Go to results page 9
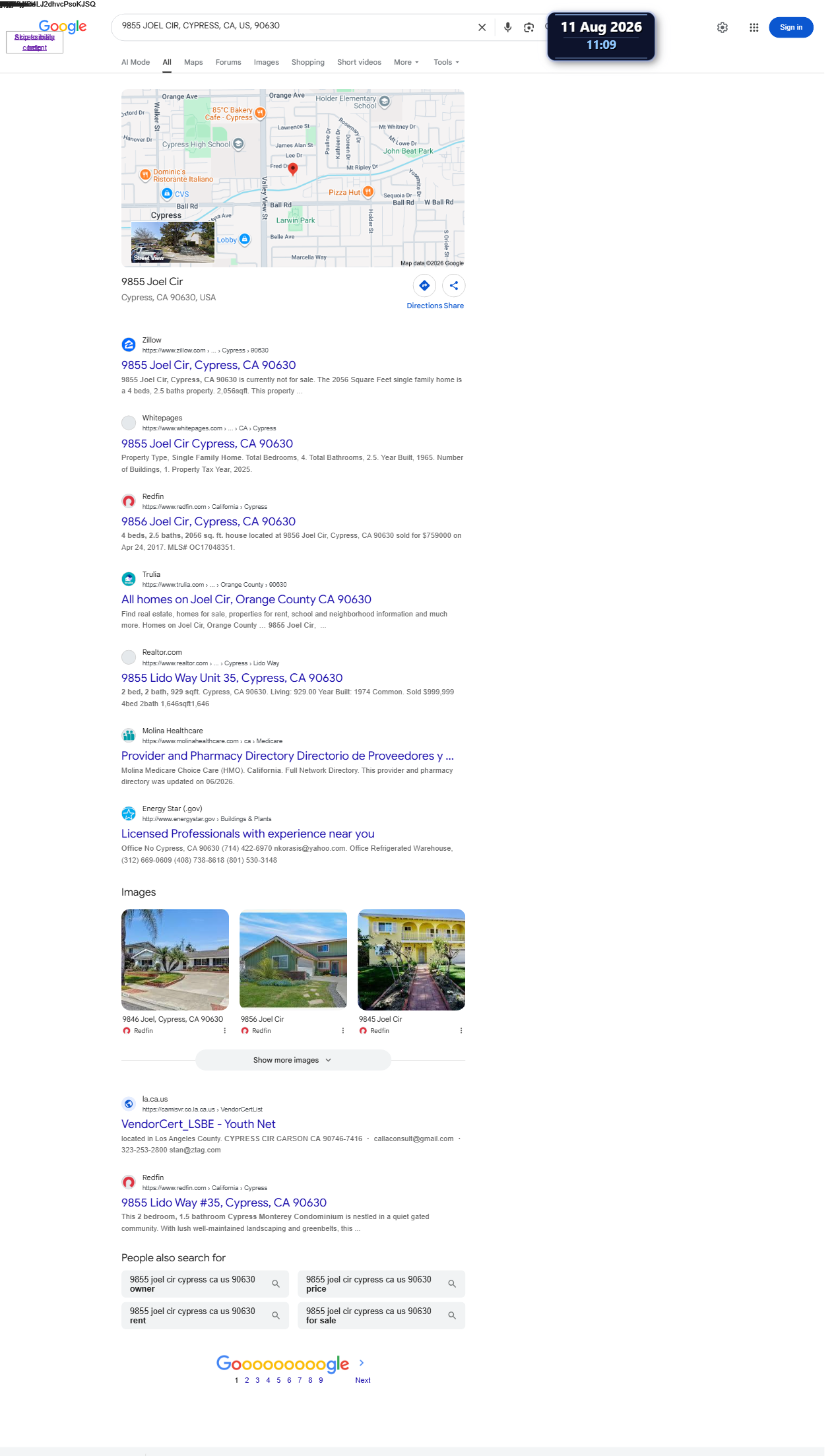This screenshot has height=1456, width=834. (x=321, y=1380)
